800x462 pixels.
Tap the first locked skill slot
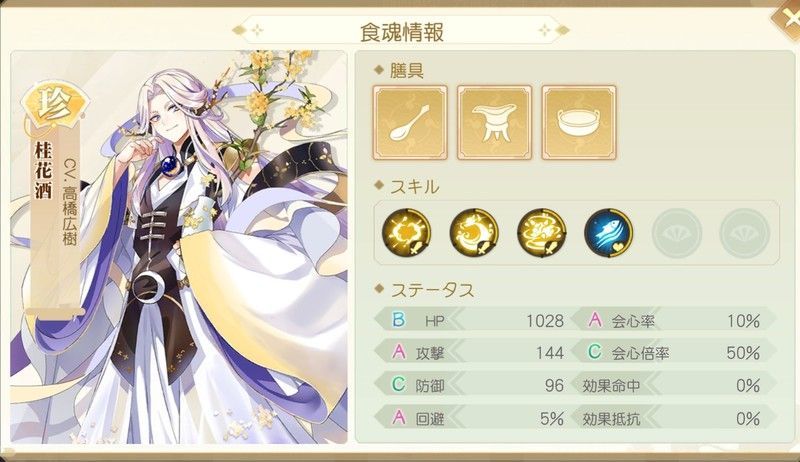pos(677,233)
